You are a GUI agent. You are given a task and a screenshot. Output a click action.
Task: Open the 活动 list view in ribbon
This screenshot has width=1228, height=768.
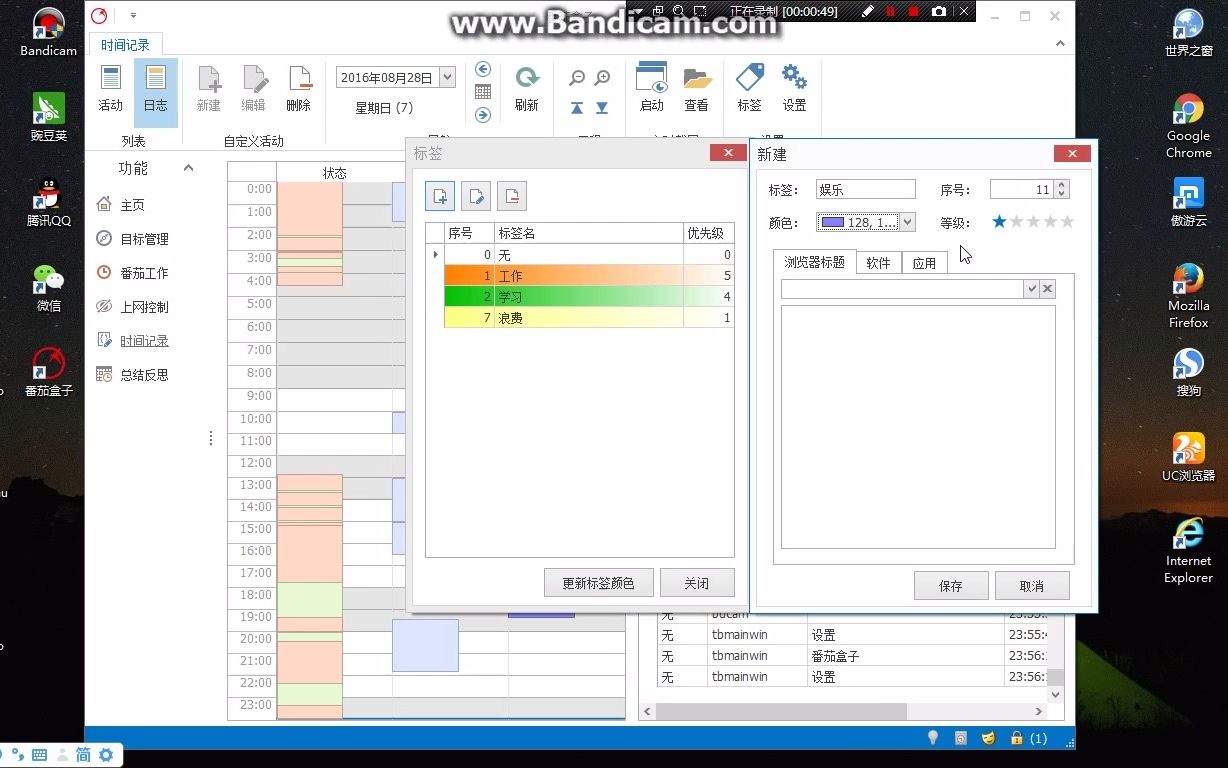110,89
